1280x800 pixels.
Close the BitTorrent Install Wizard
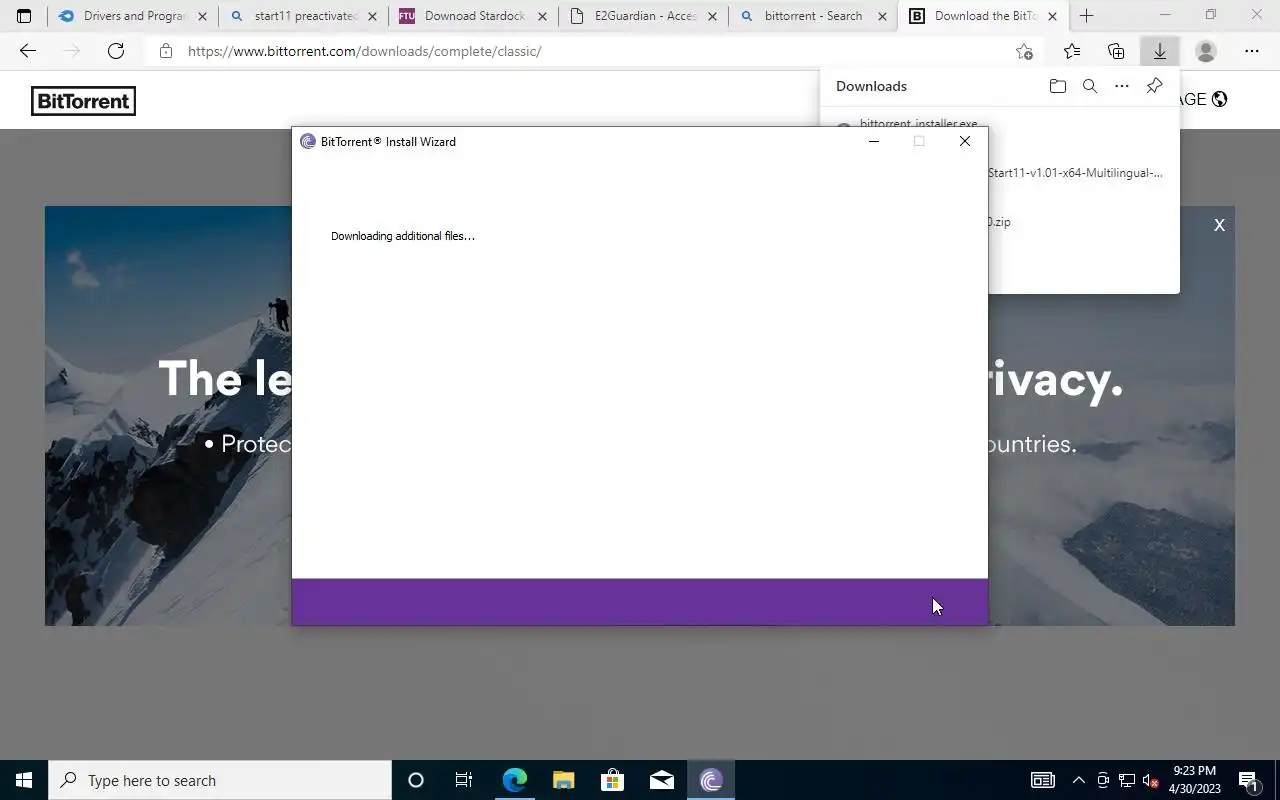pos(965,141)
